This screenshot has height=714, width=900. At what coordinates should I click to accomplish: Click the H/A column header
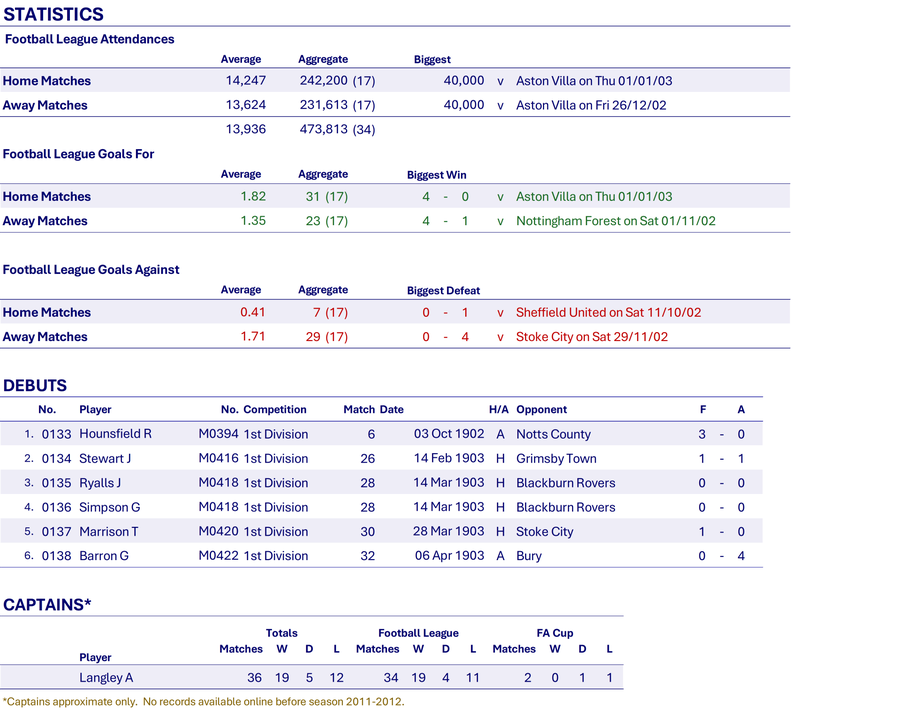pos(499,409)
